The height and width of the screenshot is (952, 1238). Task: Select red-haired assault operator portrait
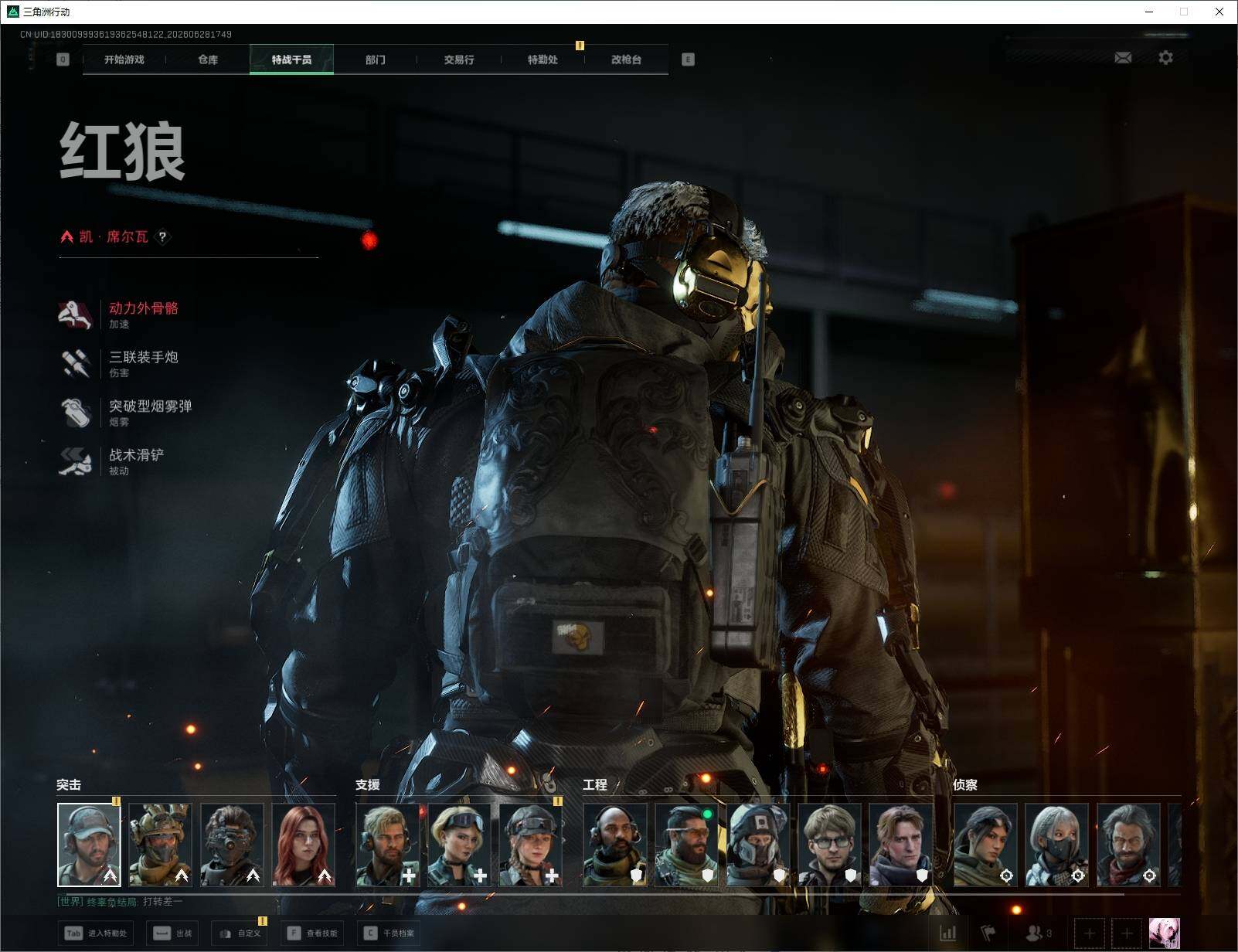point(304,845)
